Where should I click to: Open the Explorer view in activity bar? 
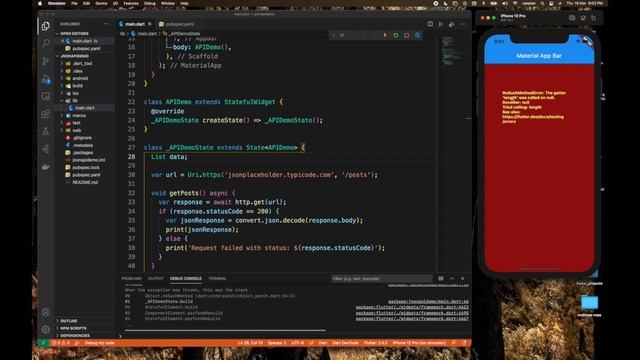click(x=46, y=26)
